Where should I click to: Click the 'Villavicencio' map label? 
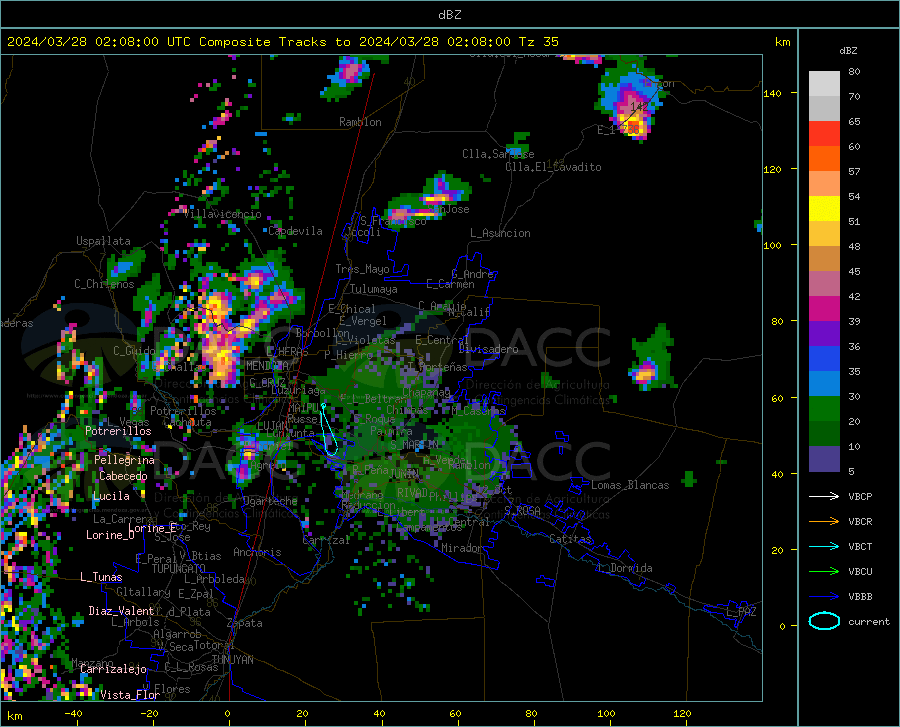tap(223, 214)
